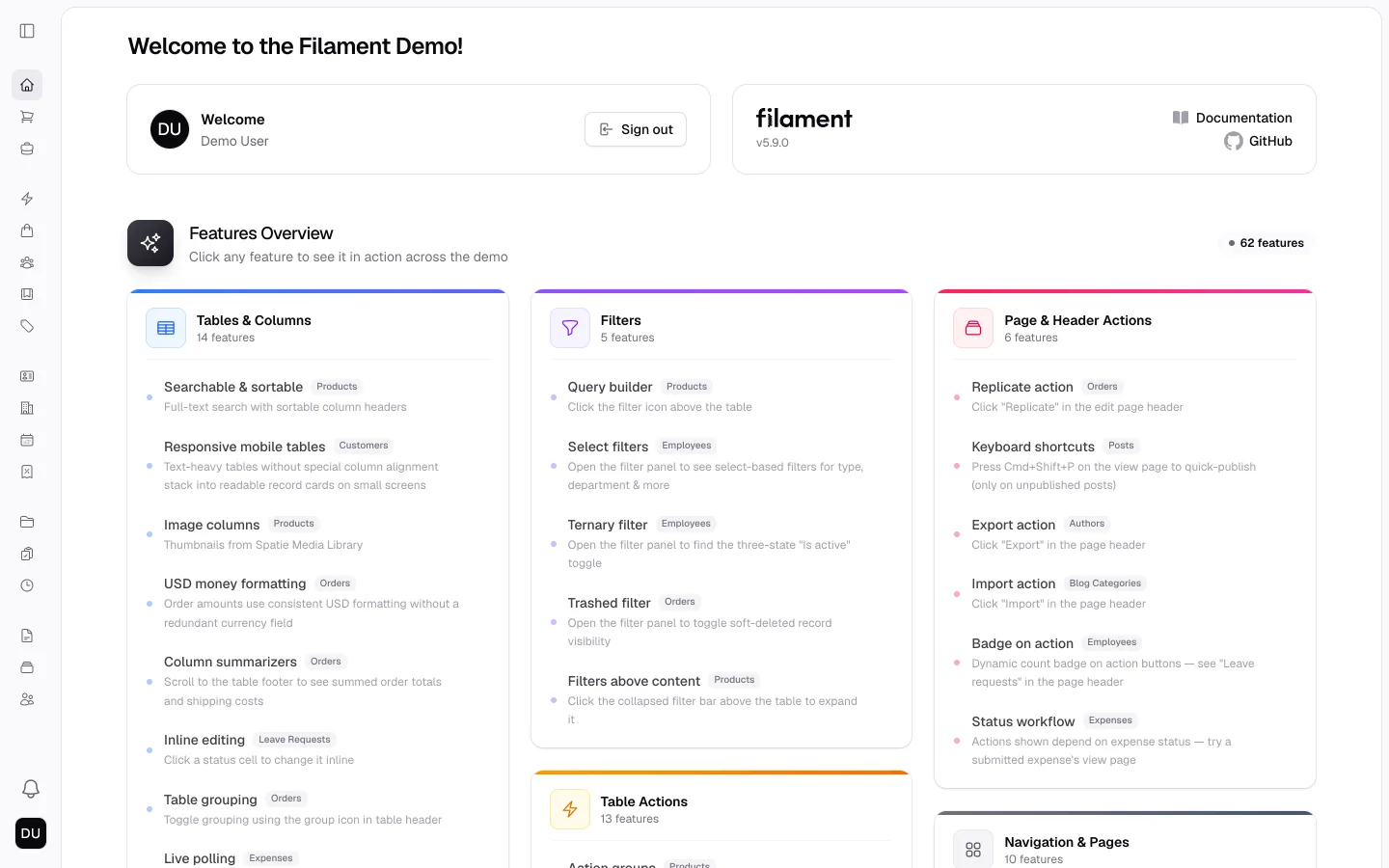Visit the GitHub link
This screenshot has height=868, width=1389.
pos(1258,141)
